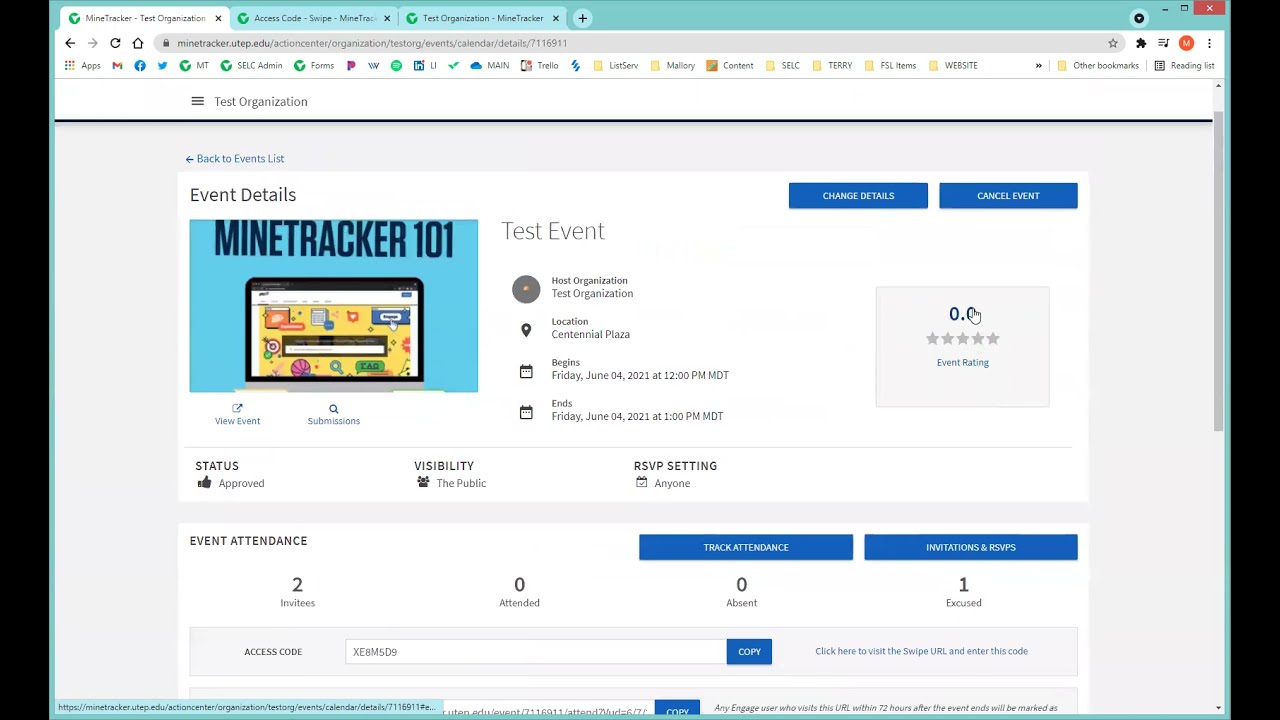Open the View Event link
The image size is (1280, 720).
click(237, 415)
